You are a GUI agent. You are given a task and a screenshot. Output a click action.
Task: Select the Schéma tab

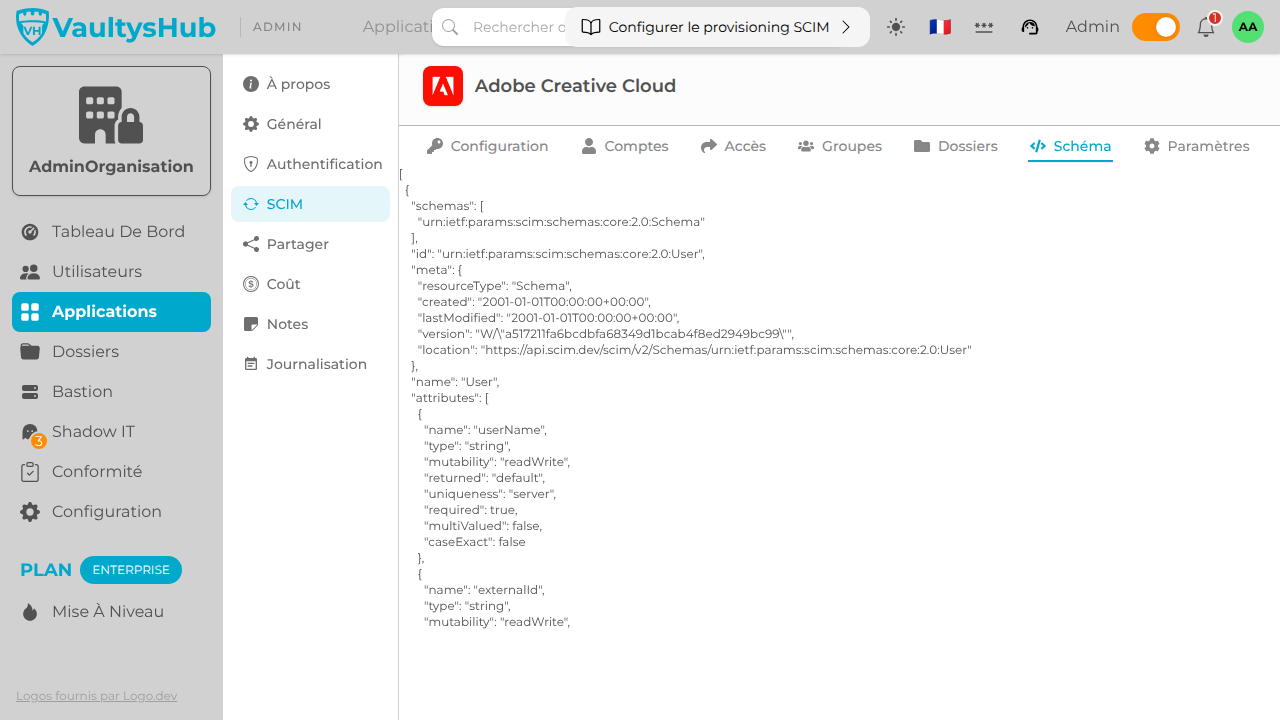tap(1070, 146)
